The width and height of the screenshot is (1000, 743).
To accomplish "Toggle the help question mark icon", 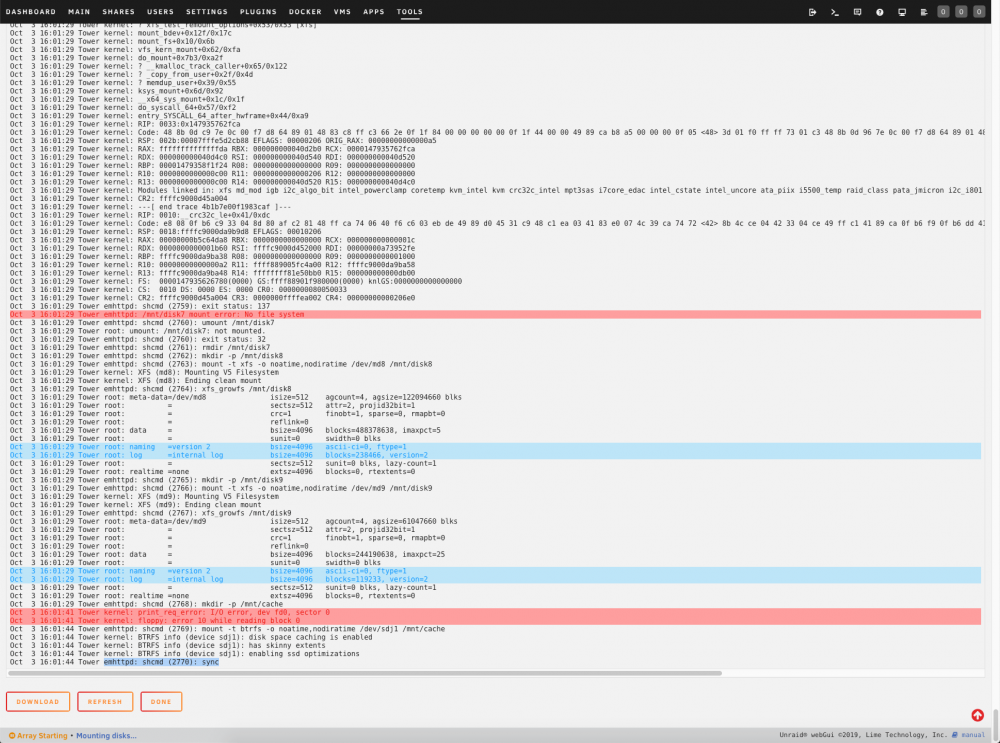I will coord(879,11).
